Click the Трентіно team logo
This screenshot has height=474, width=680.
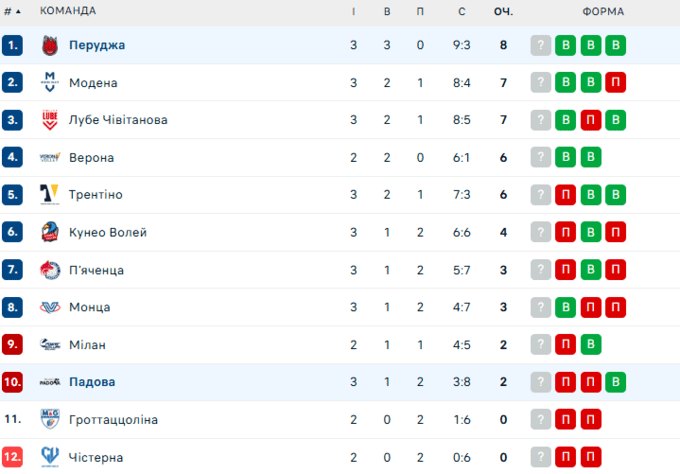coord(50,195)
